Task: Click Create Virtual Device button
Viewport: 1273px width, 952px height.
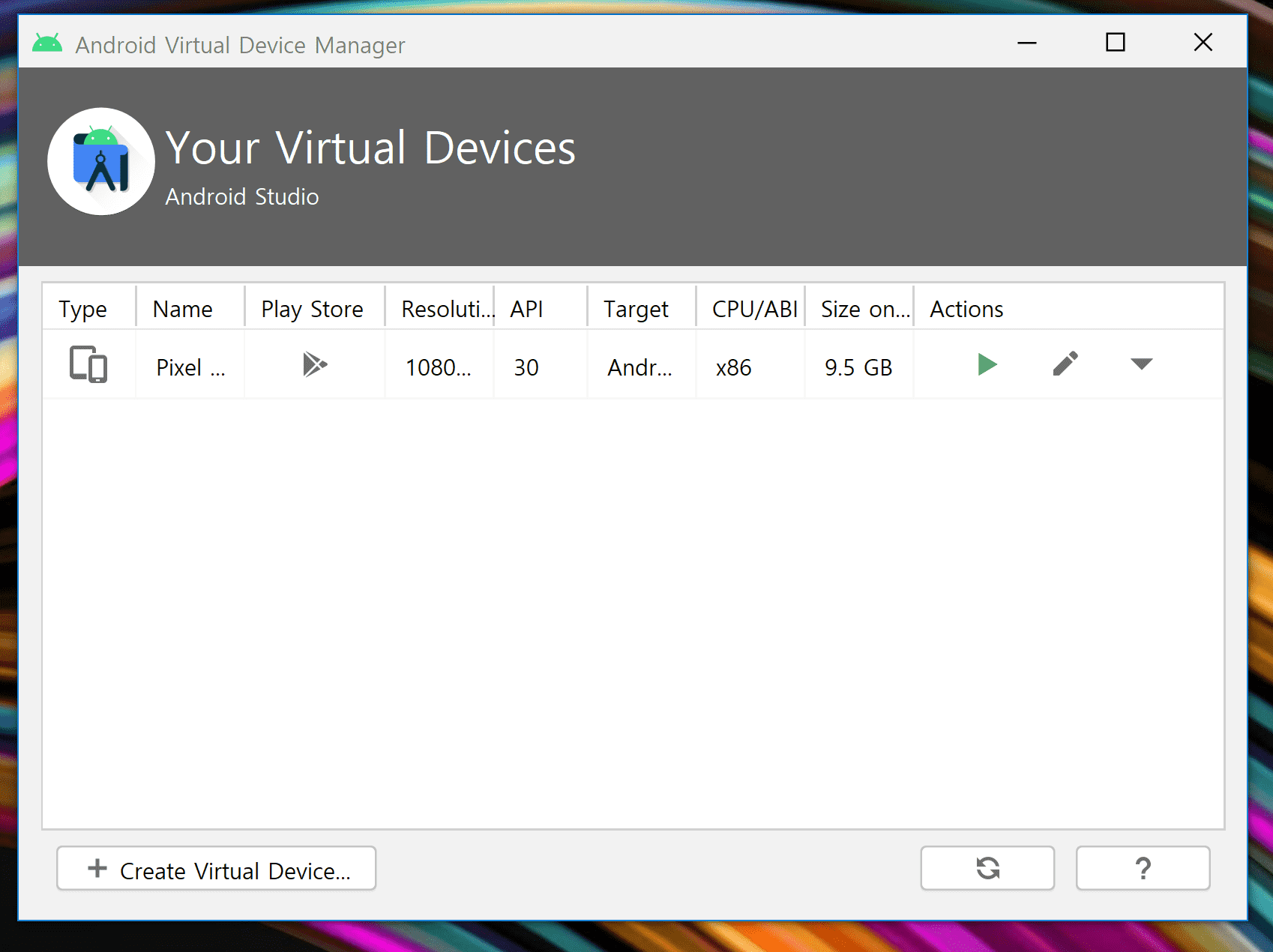Action: click(216, 868)
